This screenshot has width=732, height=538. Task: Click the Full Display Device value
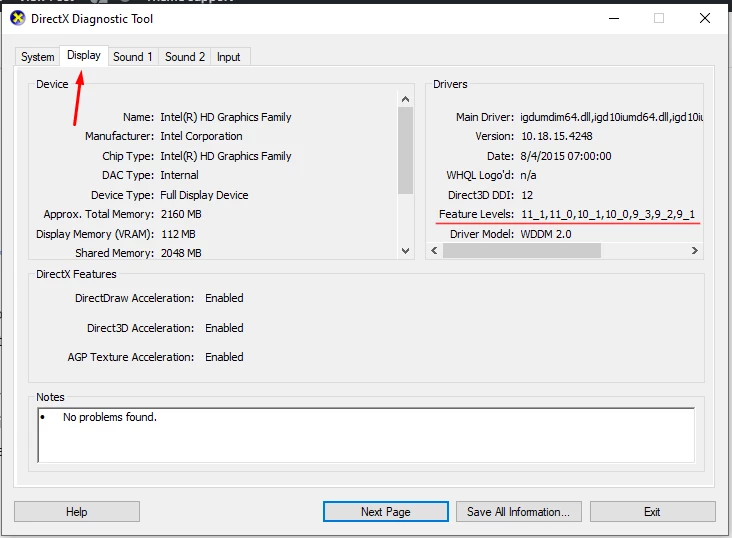point(204,195)
